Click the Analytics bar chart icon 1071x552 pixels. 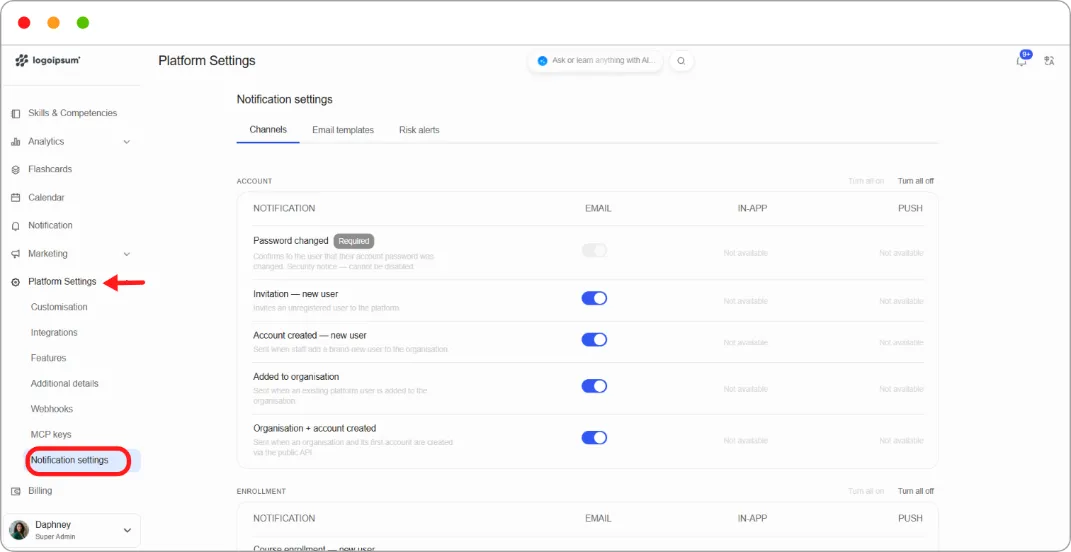pyautogui.click(x=16, y=141)
